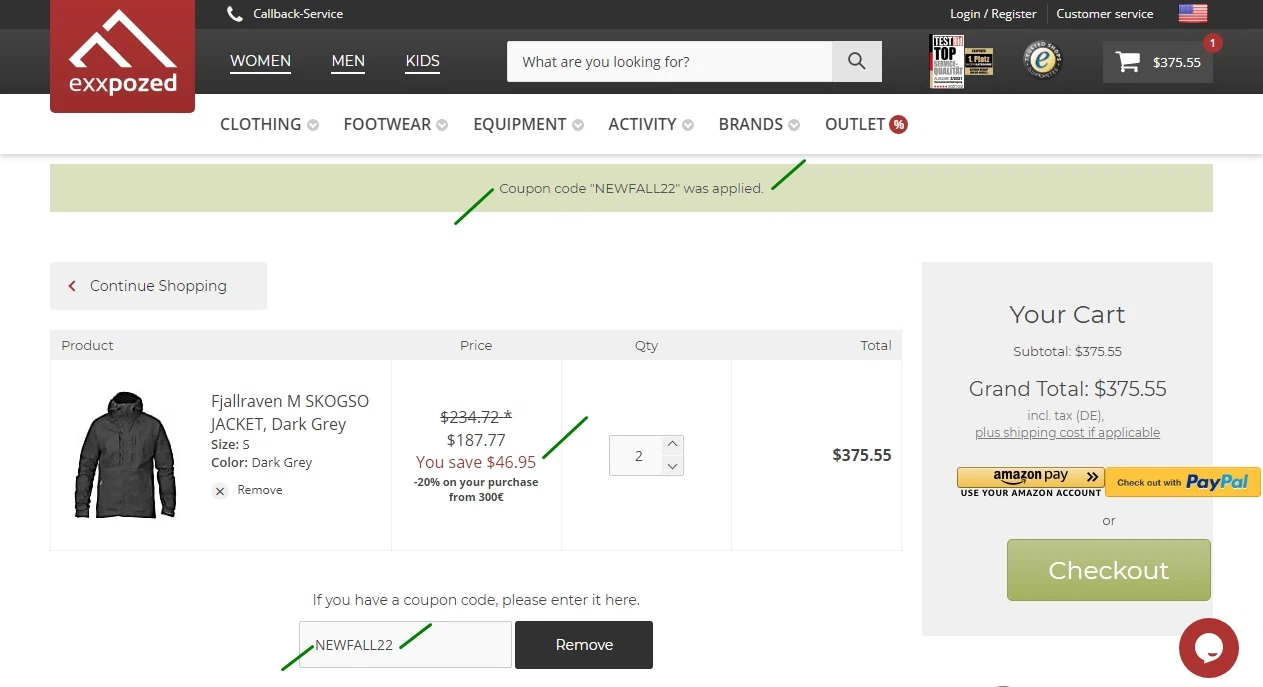Screen dimensions: 1263x687
Task: Go to the Outlet category
Action: pos(855,124)
